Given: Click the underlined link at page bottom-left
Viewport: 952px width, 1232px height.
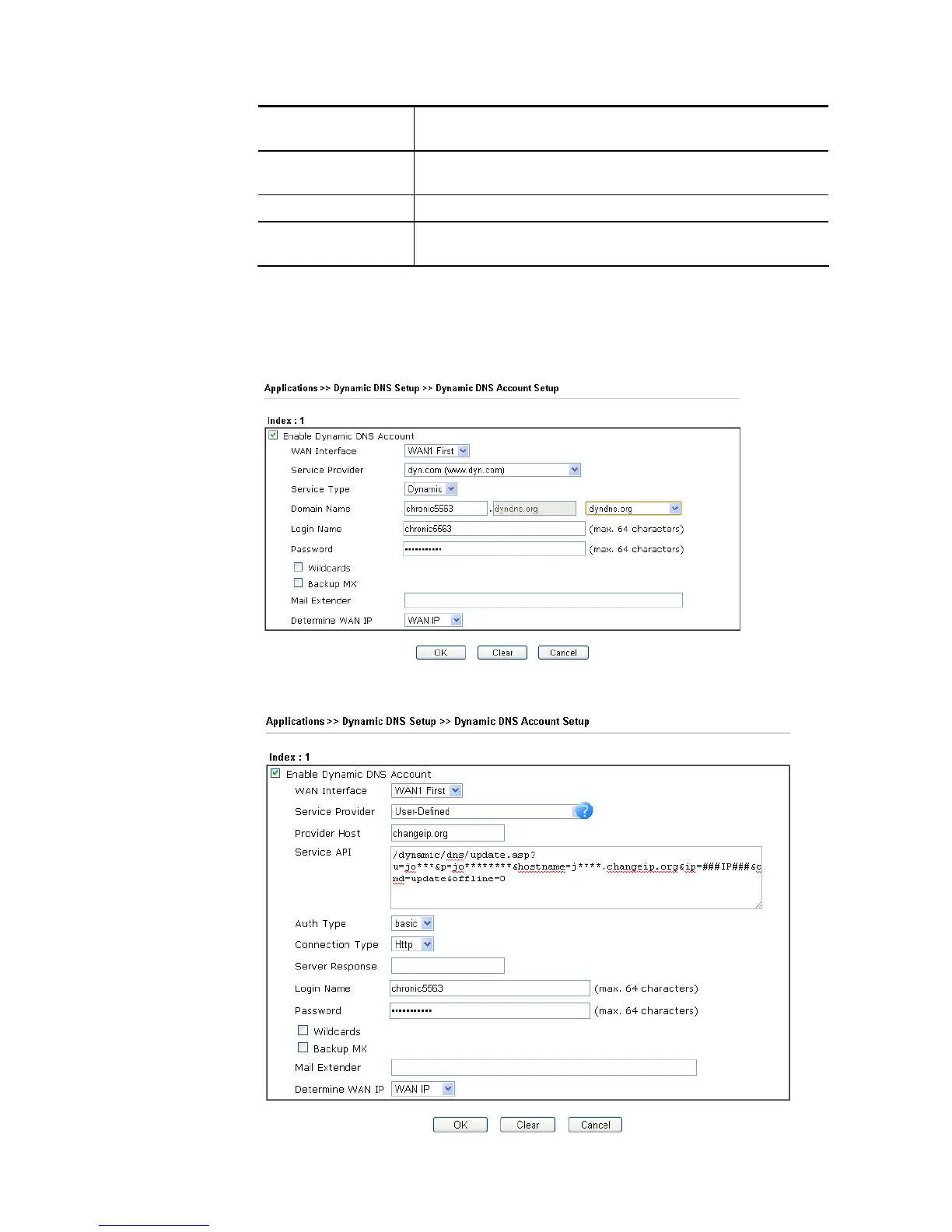Looking at the screenshot, I should click(154, 1225).
